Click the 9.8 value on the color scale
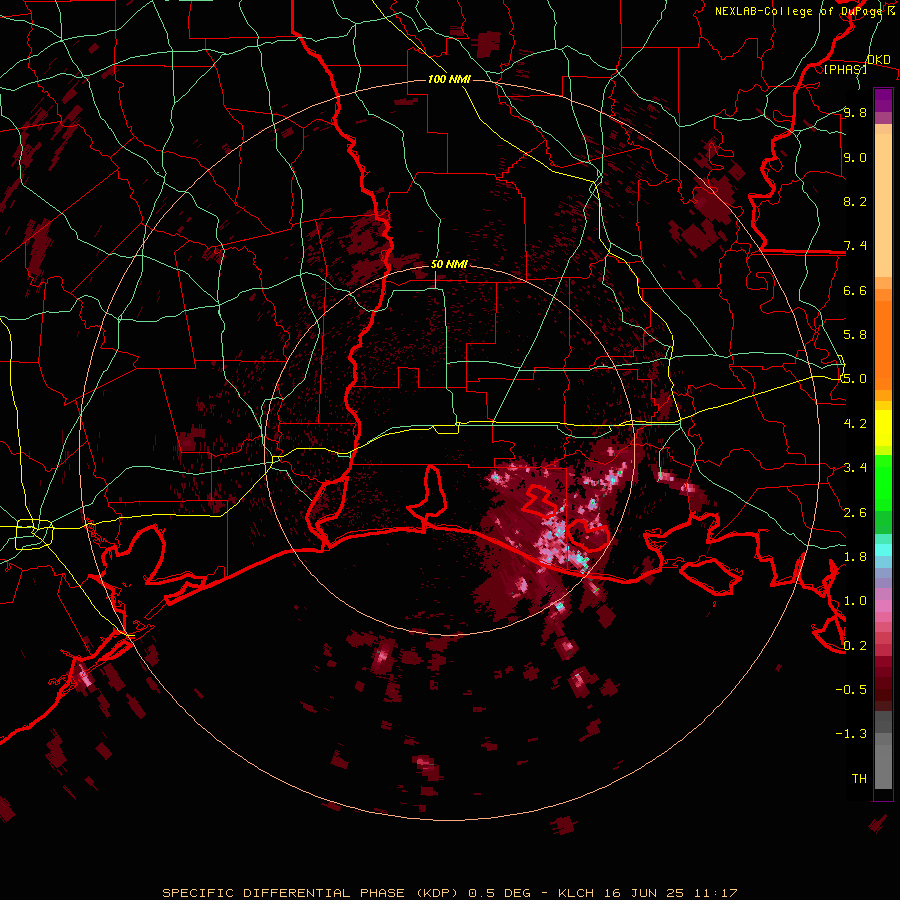This screenshot has width=900, height=900. point(855,113)
